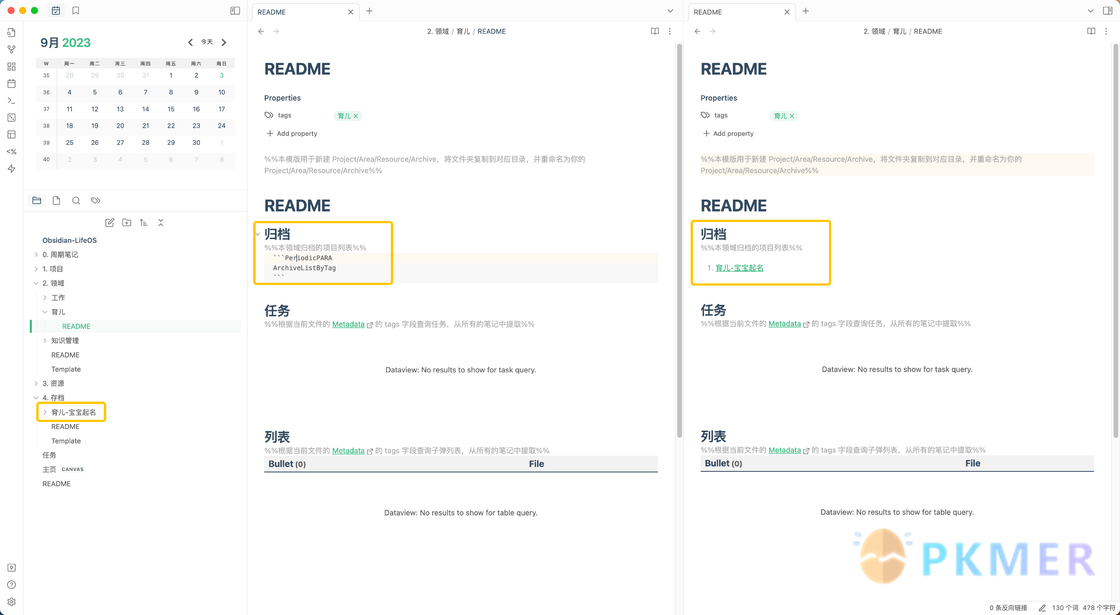
Task: Expand the 育儿-宝宝起名 folder in file explorer
Action: pyautogui.click(x=45, y=412)
